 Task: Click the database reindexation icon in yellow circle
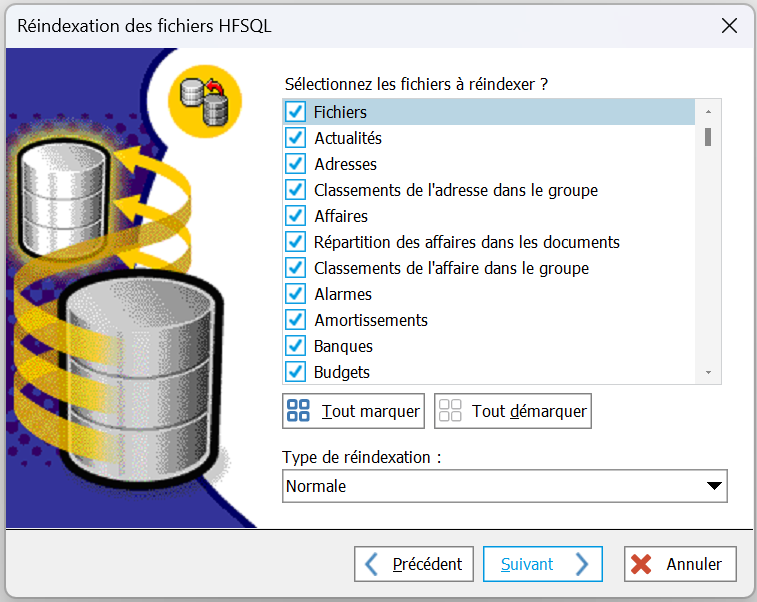(205, 100)
